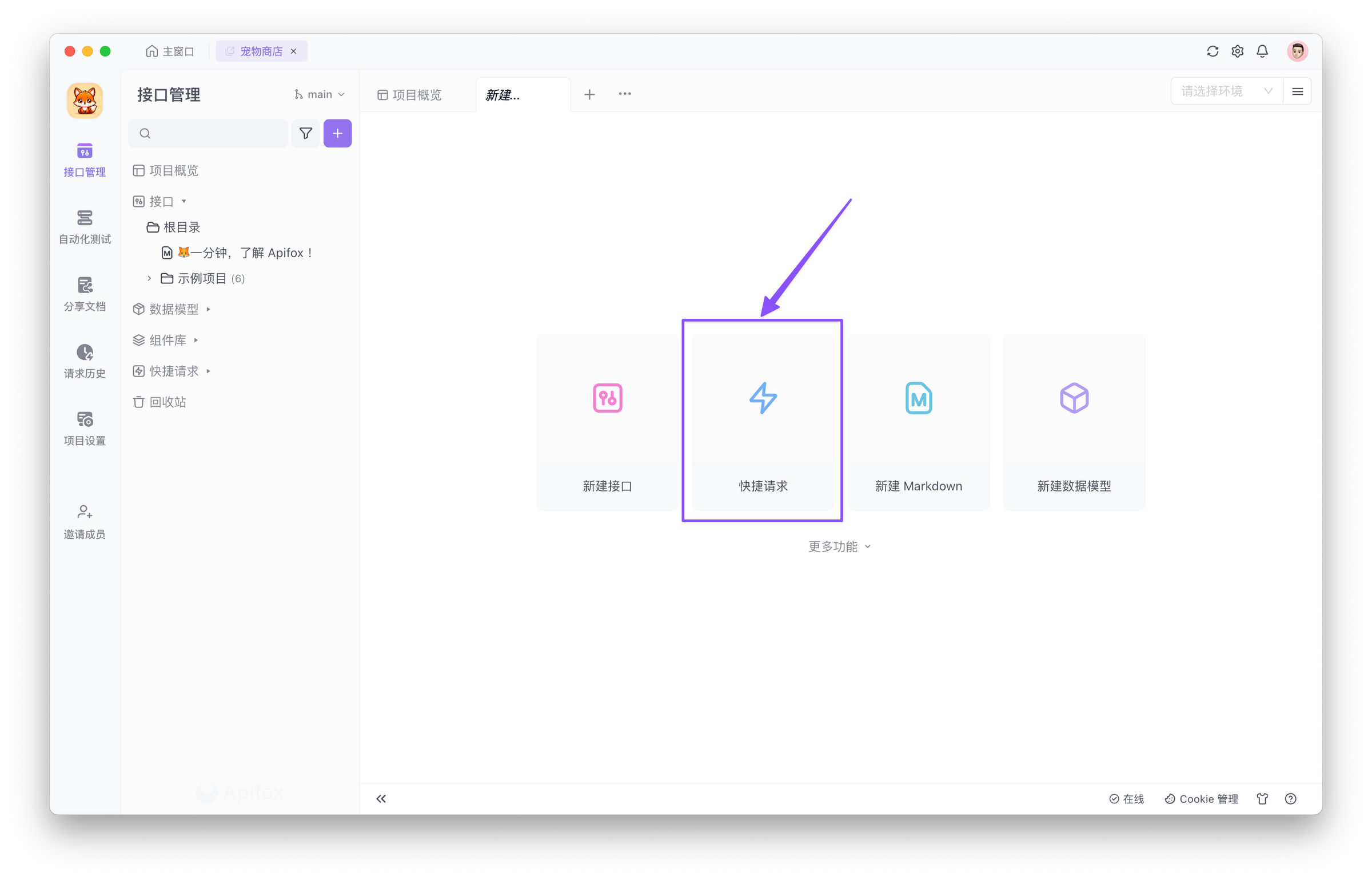Expand the 更多功能 options
The height and width of the screenshot is (880, 1372).
click(839, 546)
